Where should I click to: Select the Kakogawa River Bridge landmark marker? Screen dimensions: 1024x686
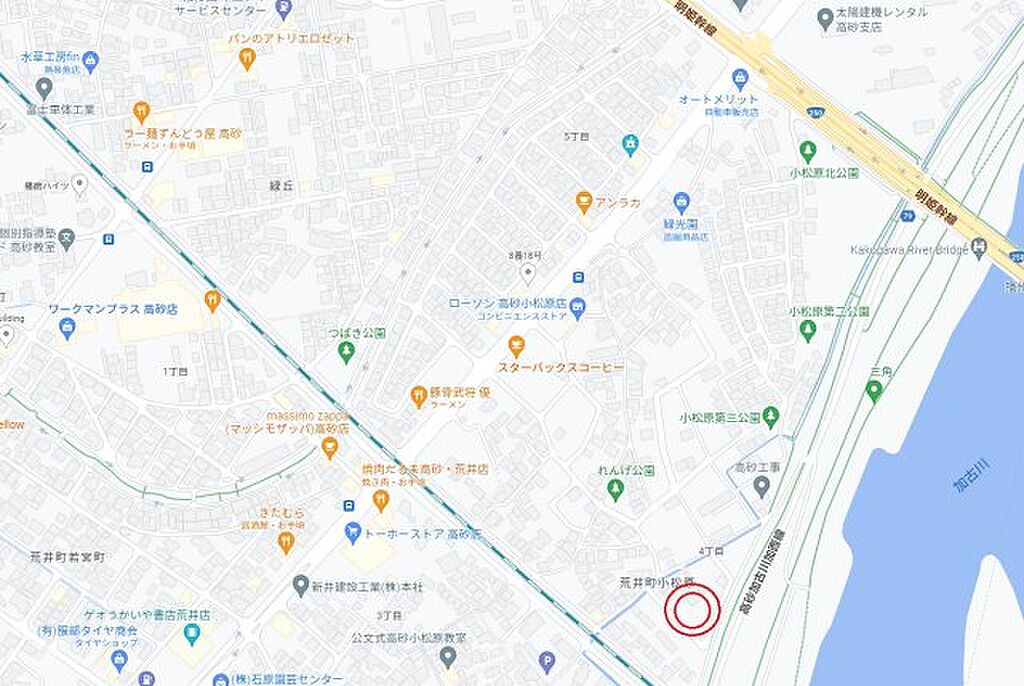[x=978, y=248]
